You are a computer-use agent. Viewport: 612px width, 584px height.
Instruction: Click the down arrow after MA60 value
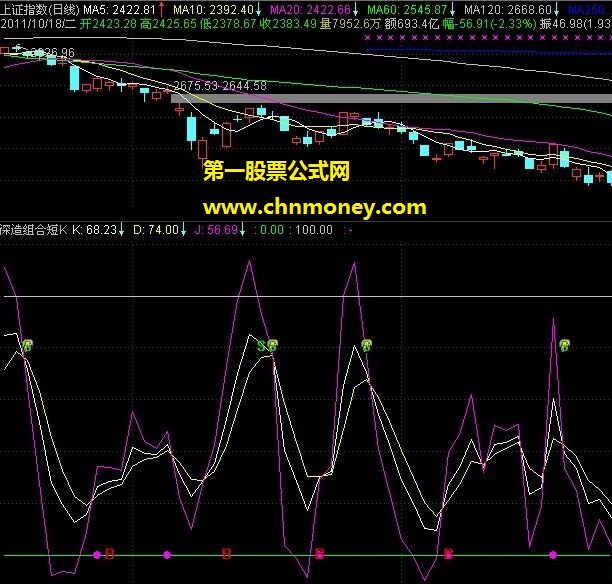point(452,9)
